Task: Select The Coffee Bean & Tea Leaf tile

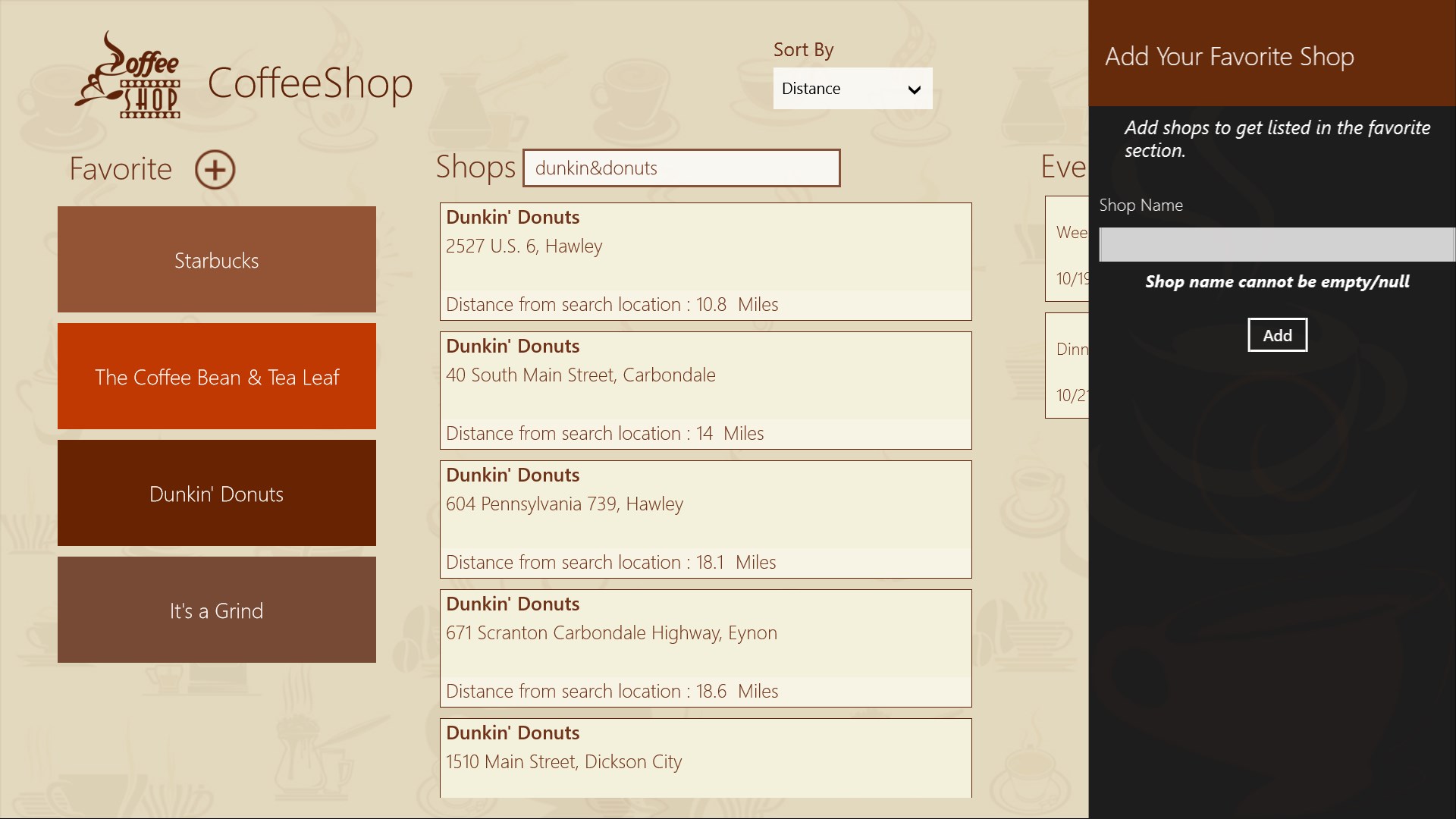Action: [217, 376]
